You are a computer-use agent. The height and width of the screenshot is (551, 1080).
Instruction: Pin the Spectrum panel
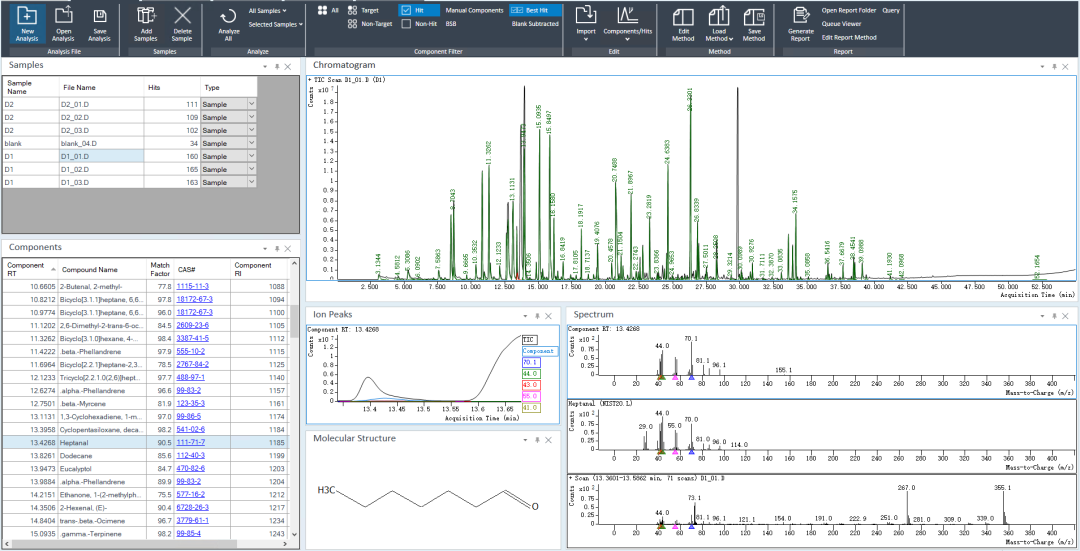pyautogui.click(x=1054, y=315)
